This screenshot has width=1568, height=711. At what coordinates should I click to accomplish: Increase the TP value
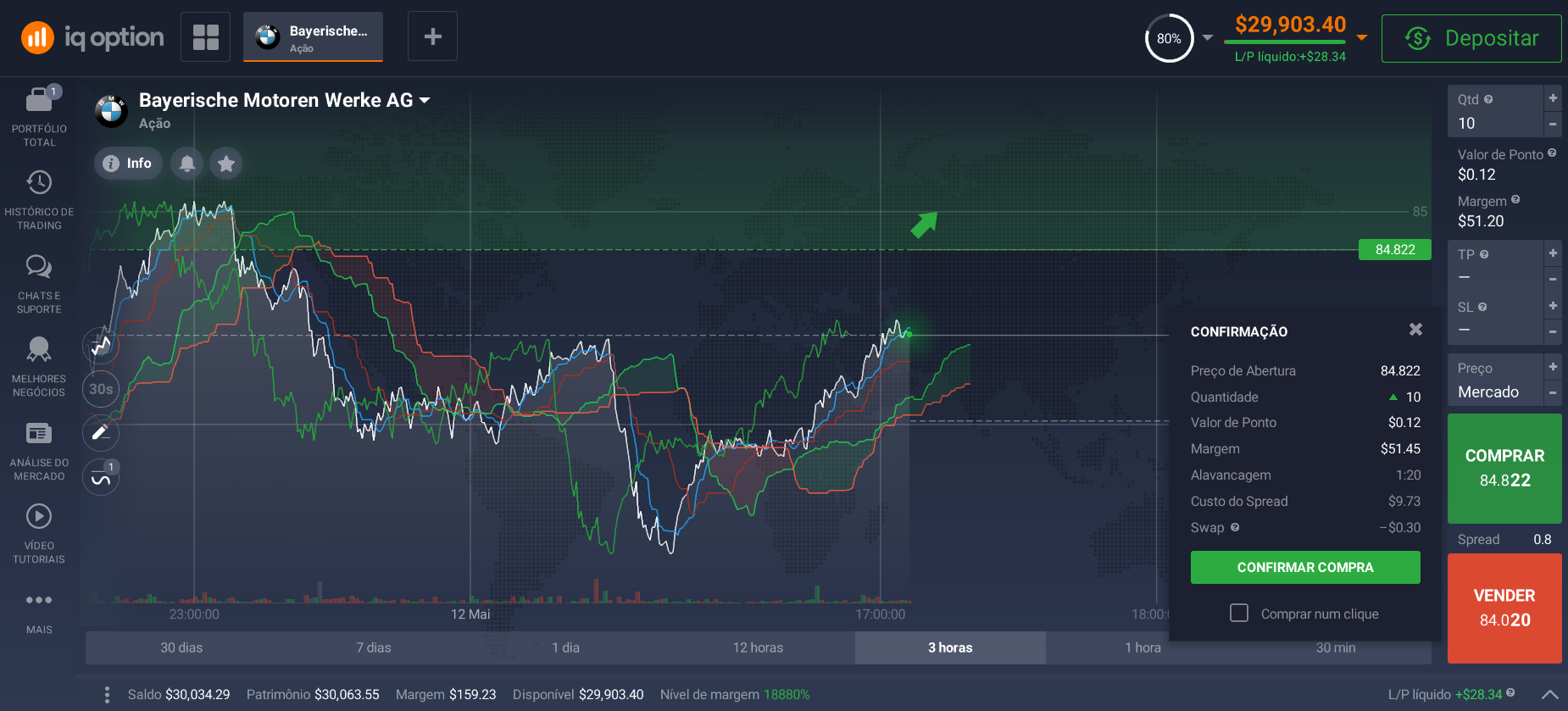pos(1553,253)
